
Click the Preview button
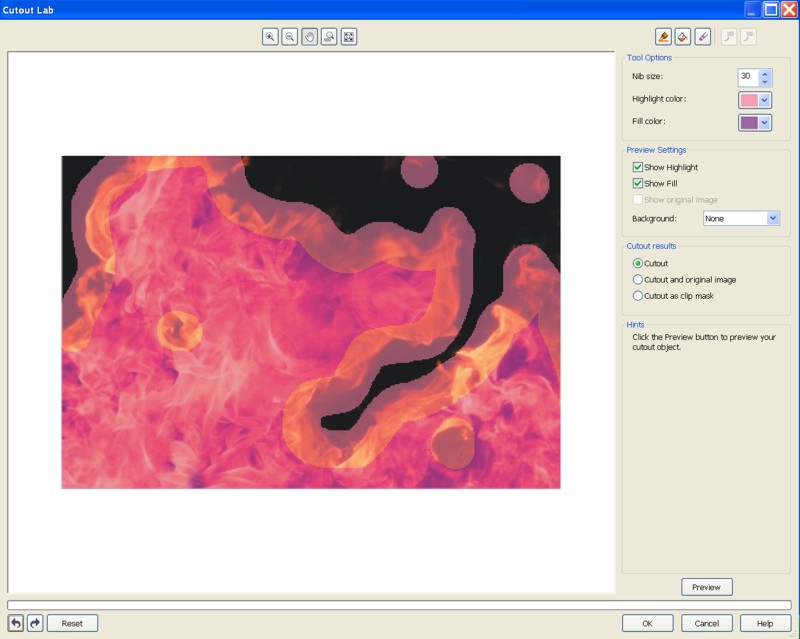click(707, 587)
